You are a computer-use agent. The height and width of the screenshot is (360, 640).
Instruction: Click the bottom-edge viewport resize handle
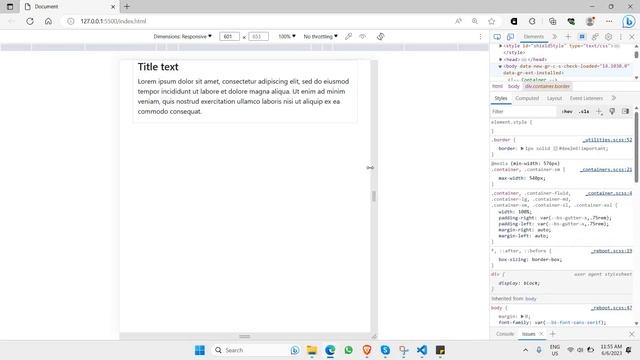coord(245,336)
